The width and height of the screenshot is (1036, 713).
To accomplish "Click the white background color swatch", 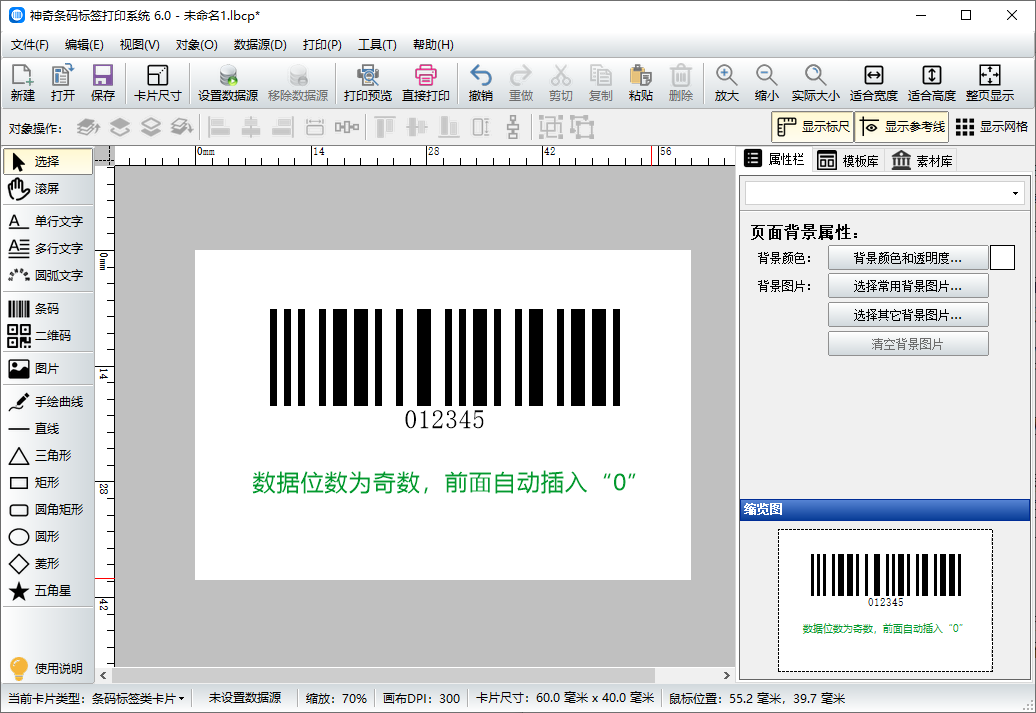I will 1002,258.
